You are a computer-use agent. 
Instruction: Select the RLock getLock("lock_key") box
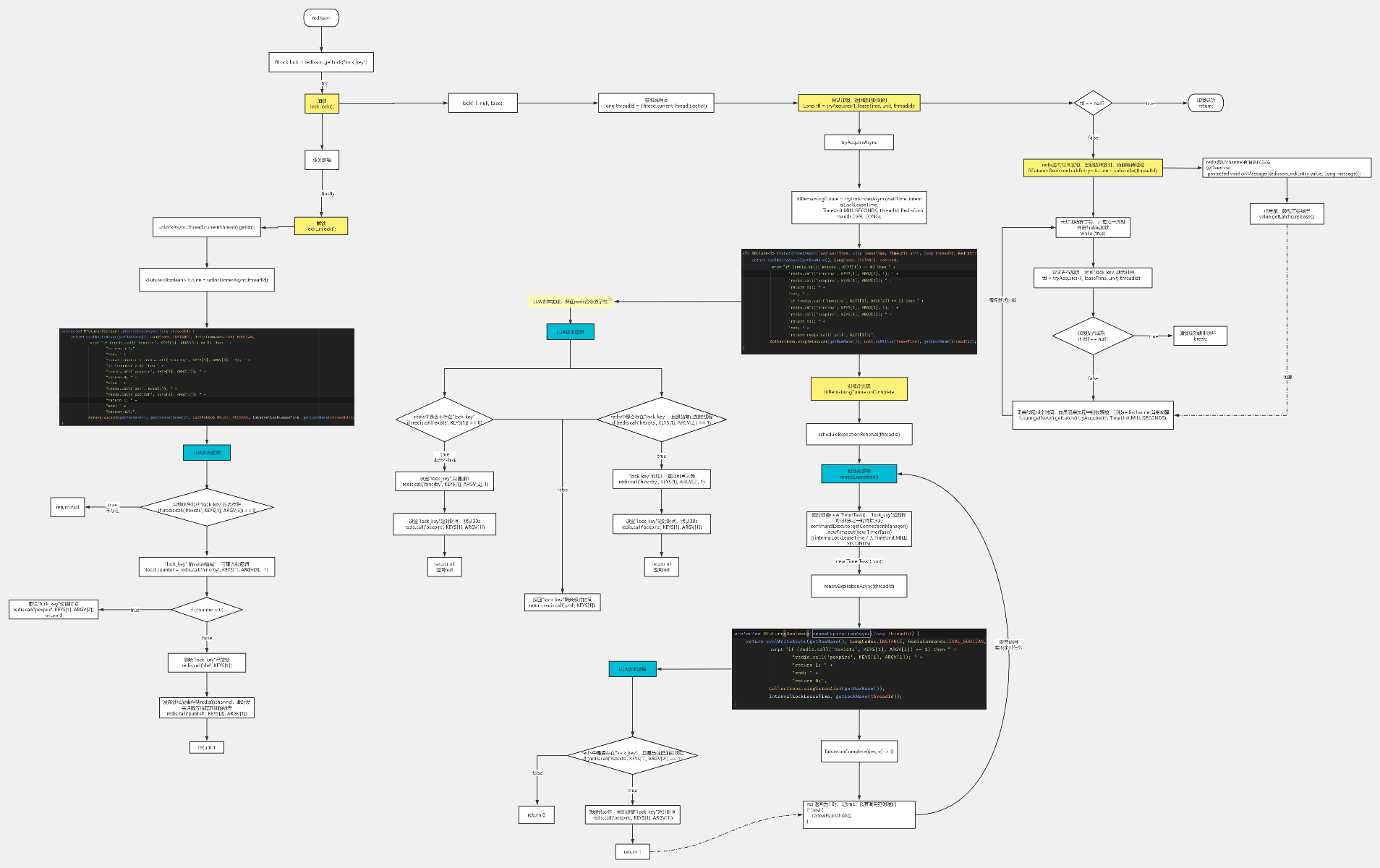coord(321,62)
